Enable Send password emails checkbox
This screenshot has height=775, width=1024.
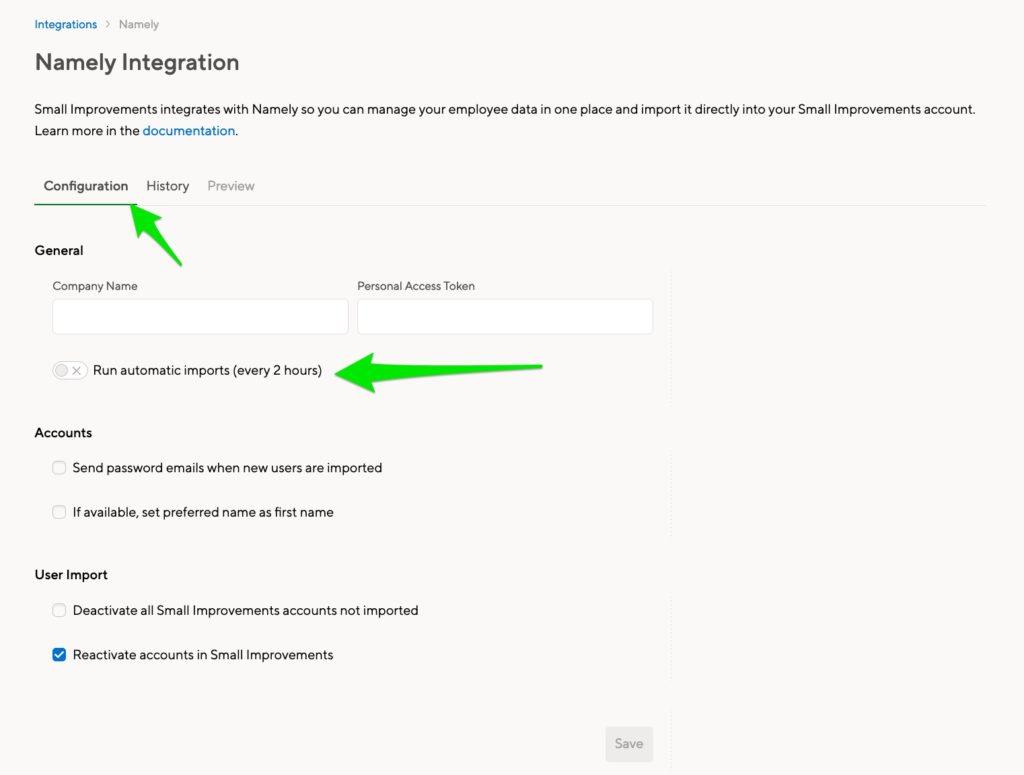pos(59,467)
